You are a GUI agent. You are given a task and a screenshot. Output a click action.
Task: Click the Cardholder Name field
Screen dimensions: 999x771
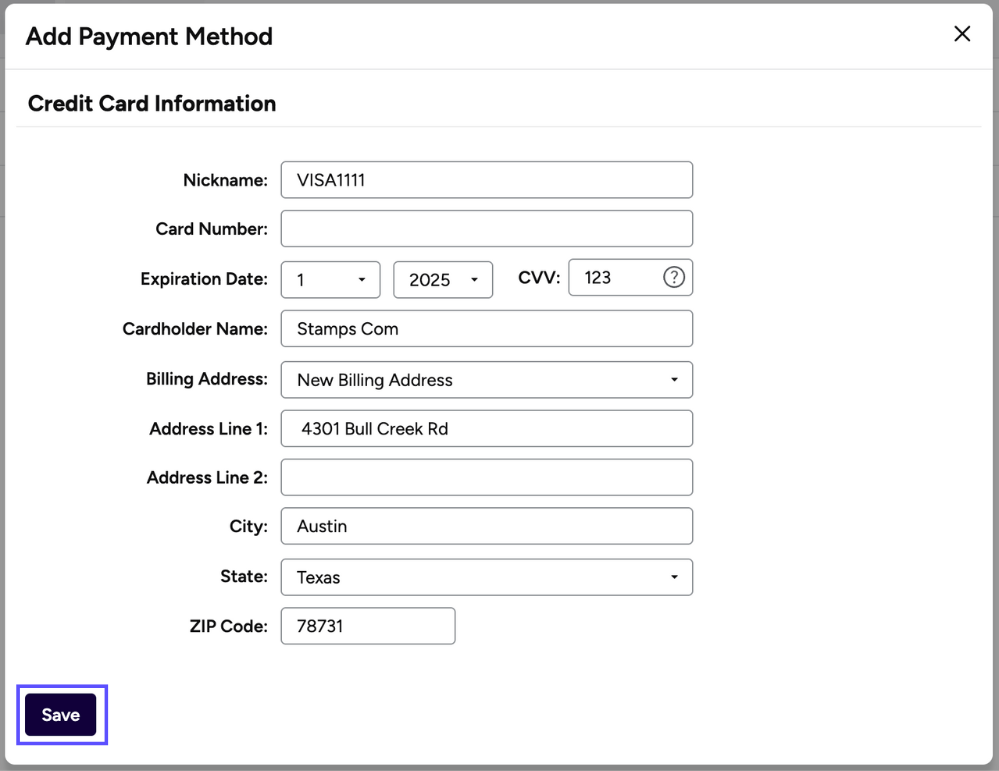point(486,328)
